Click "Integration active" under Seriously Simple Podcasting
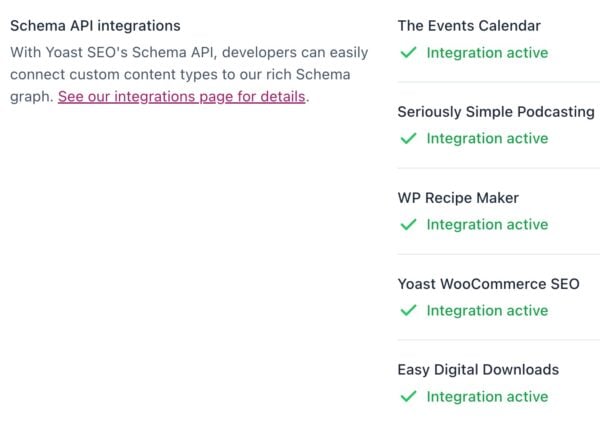The height and width of the screenshot is (421, 600). click(x=487, y=139)
